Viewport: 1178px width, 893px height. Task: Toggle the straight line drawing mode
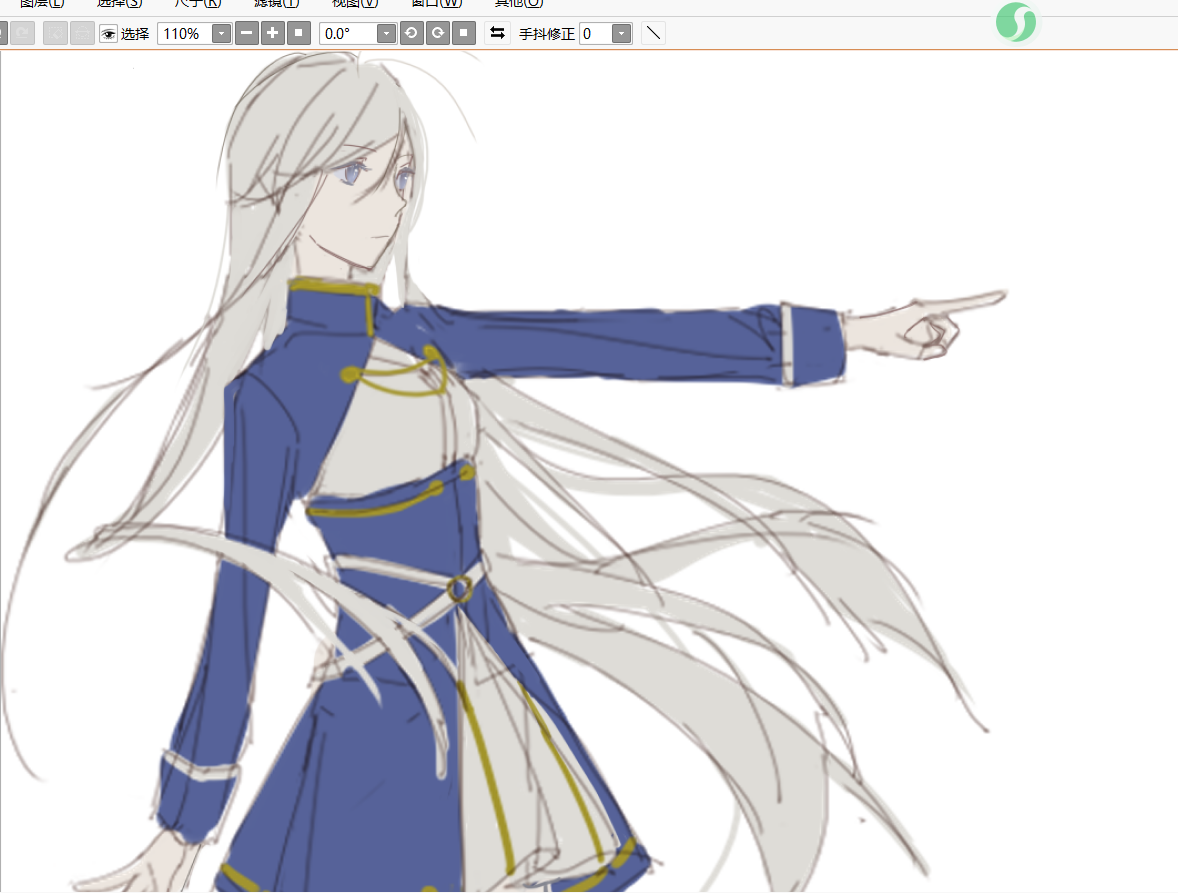(653, 33)
